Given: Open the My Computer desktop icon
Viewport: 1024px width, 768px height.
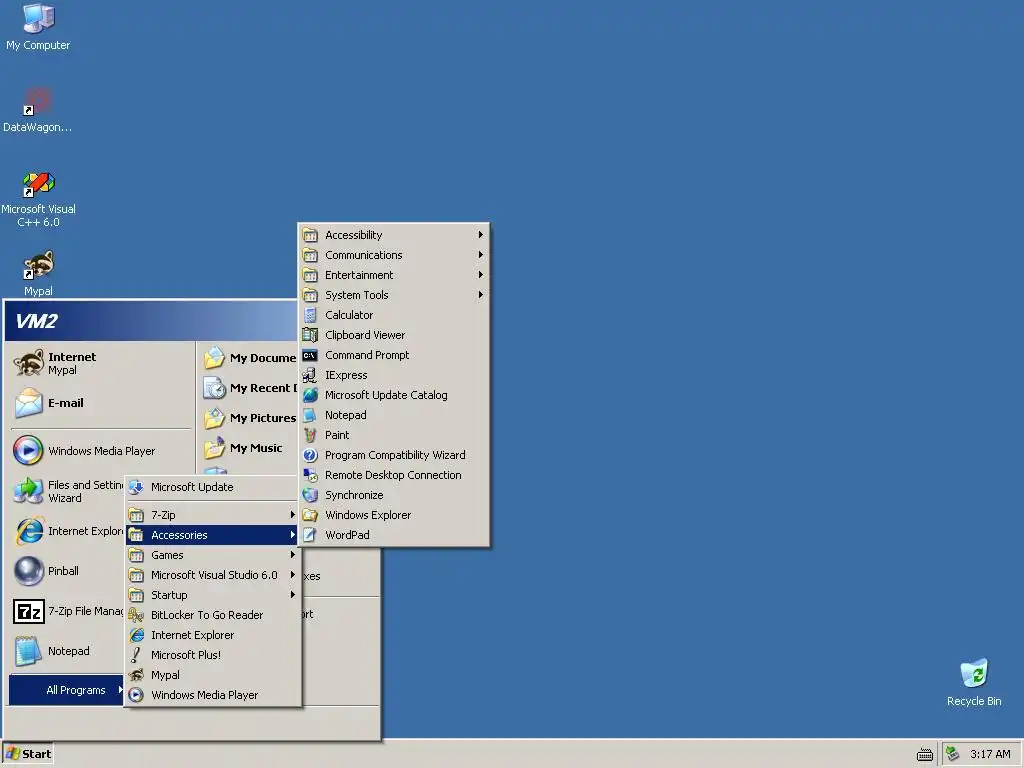Looking at the screenshot, I should point(38,27).
